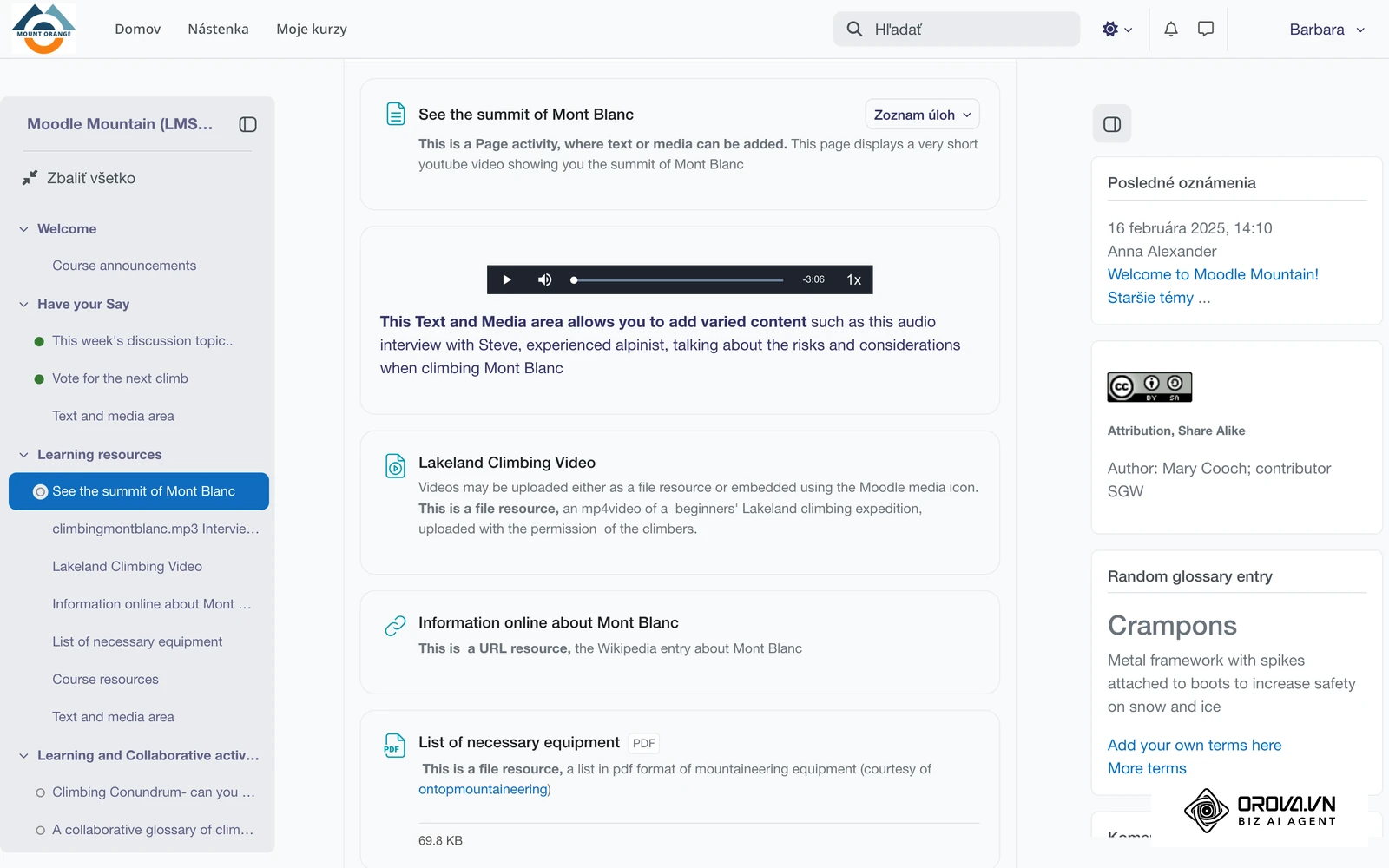Seek along the audio progress bar

click(x=678, y=279)
